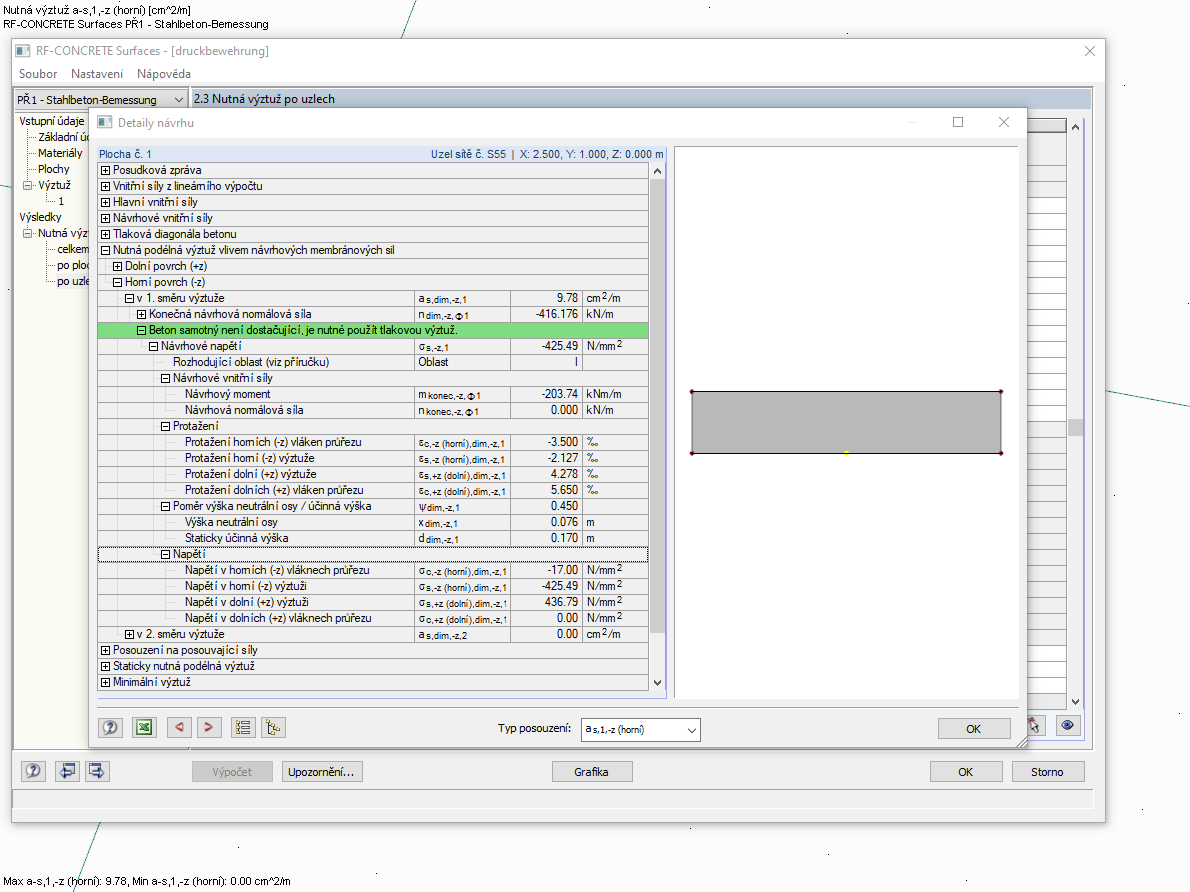The image size is (1190, 892).
Task: Go to previous mesh node with red left arrow
Action: tap(179, 727)
